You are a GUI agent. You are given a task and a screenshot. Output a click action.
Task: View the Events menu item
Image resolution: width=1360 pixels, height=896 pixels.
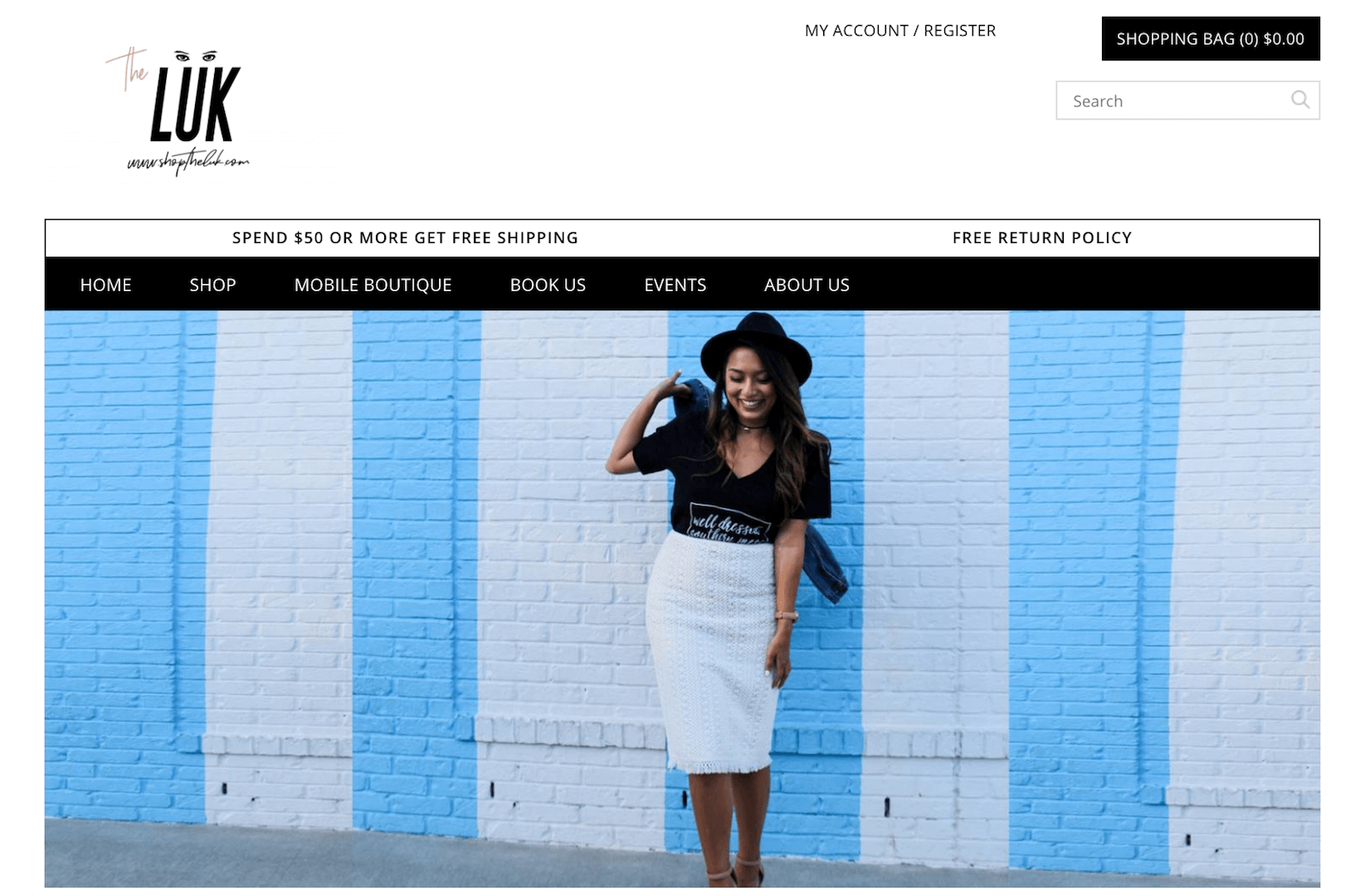[675, 285]
